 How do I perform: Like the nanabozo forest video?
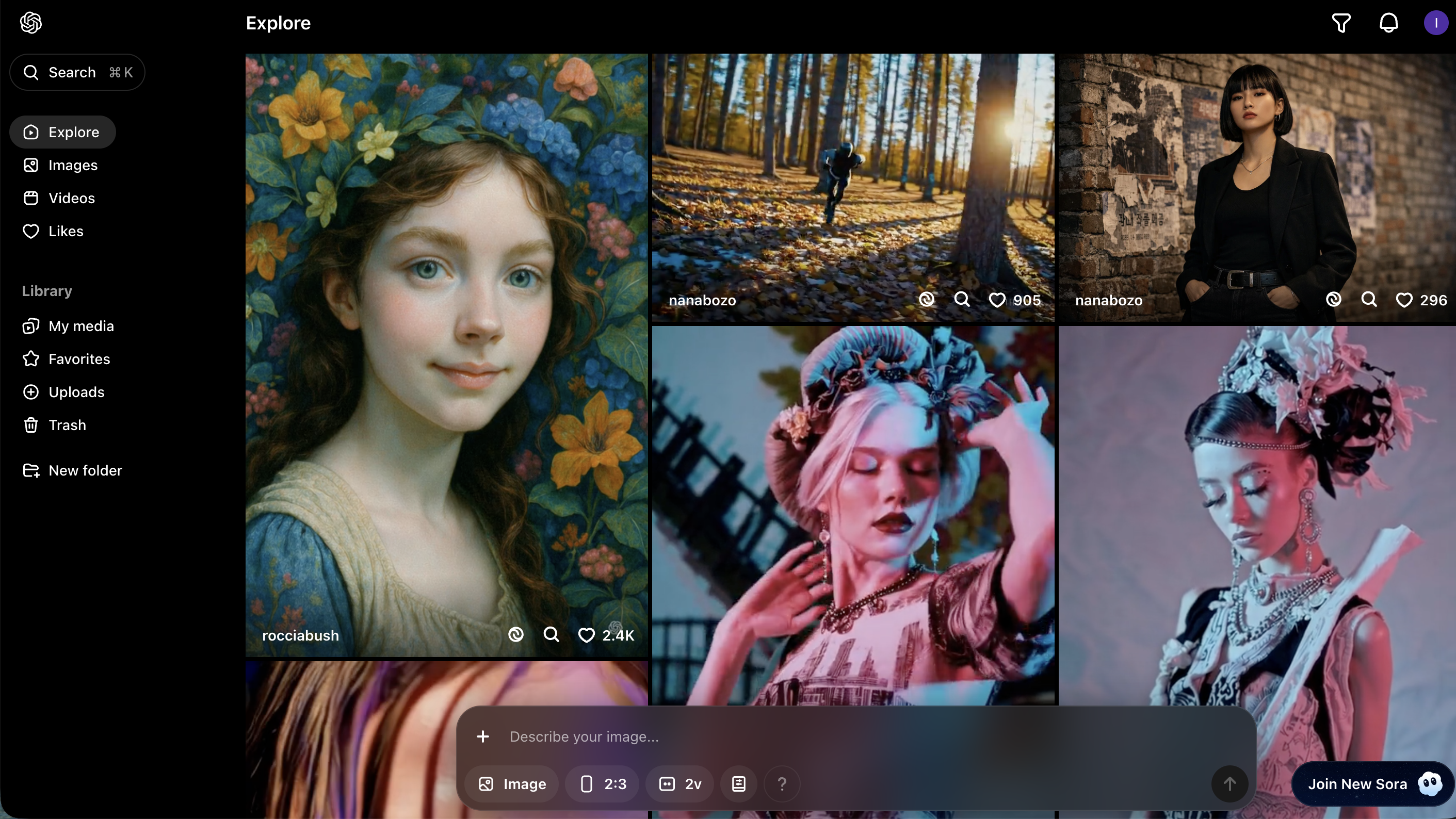997,300
